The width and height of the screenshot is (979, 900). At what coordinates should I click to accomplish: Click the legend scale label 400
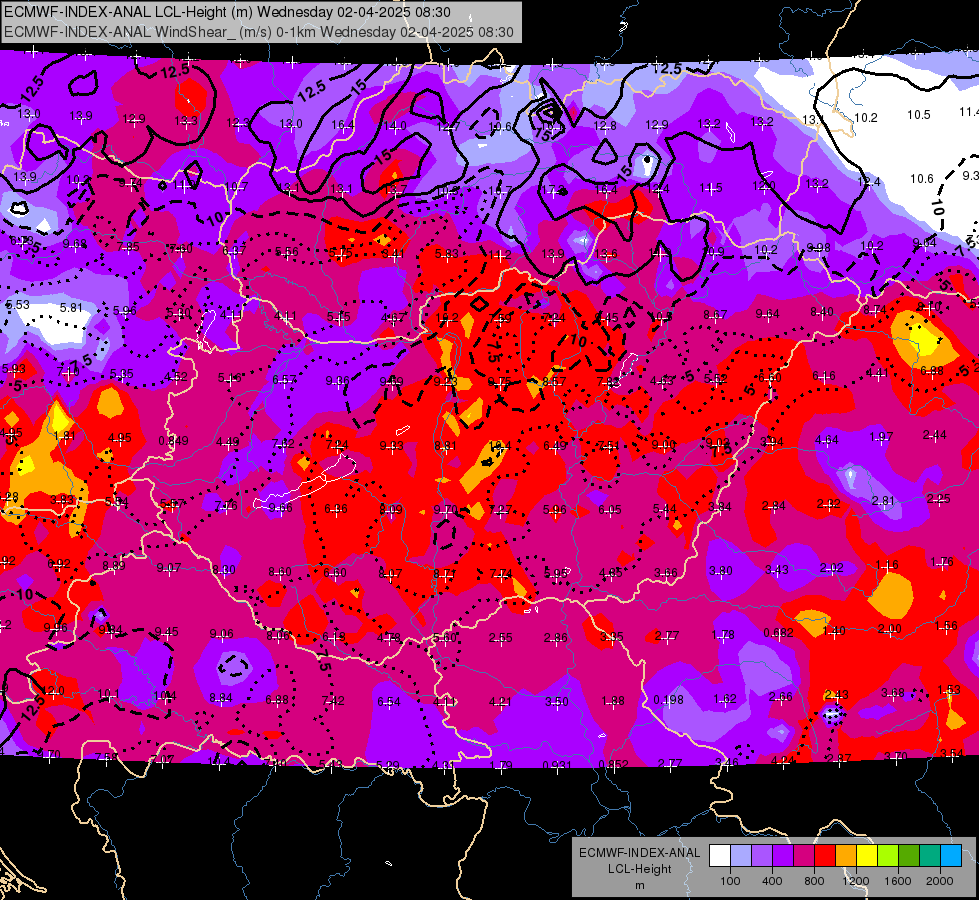(x=772, y=881)
